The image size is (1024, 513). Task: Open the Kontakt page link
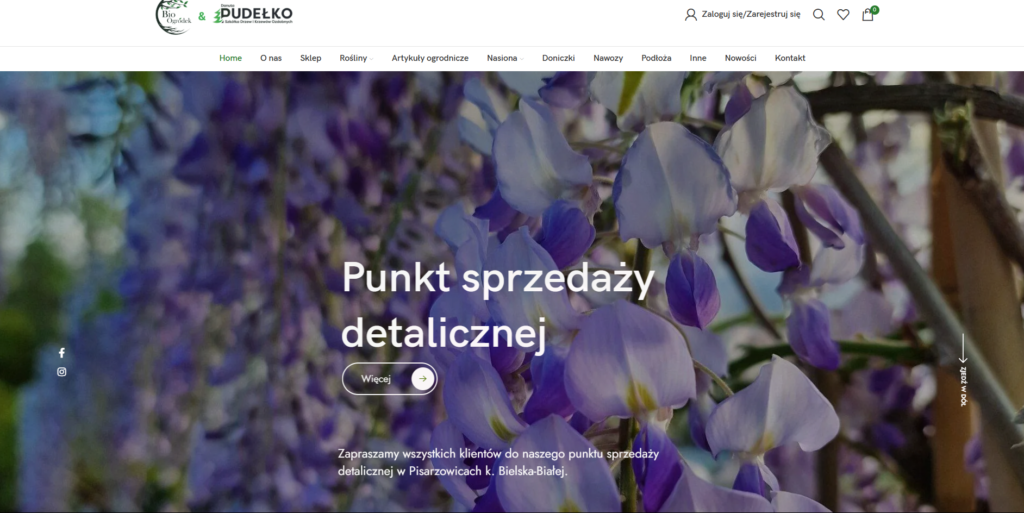coord(790,58)
